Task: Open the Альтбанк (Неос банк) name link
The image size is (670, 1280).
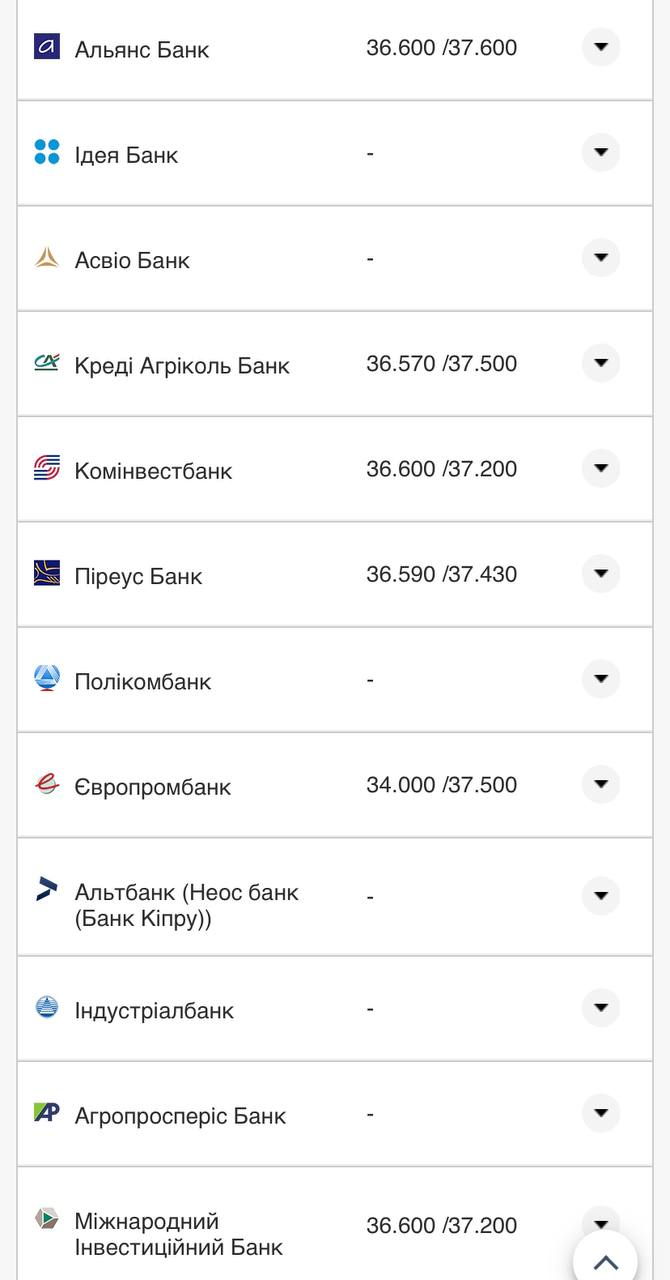Action: 186,905
